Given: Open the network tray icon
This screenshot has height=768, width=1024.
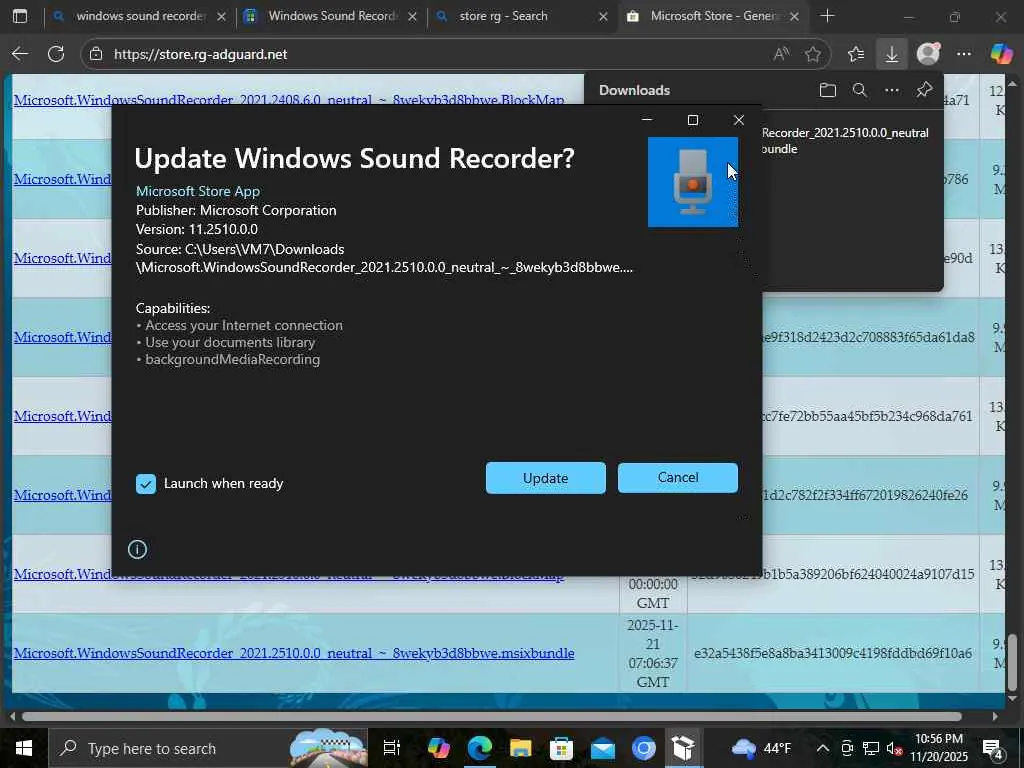Looking at the screenshot, I should point(871,748).
